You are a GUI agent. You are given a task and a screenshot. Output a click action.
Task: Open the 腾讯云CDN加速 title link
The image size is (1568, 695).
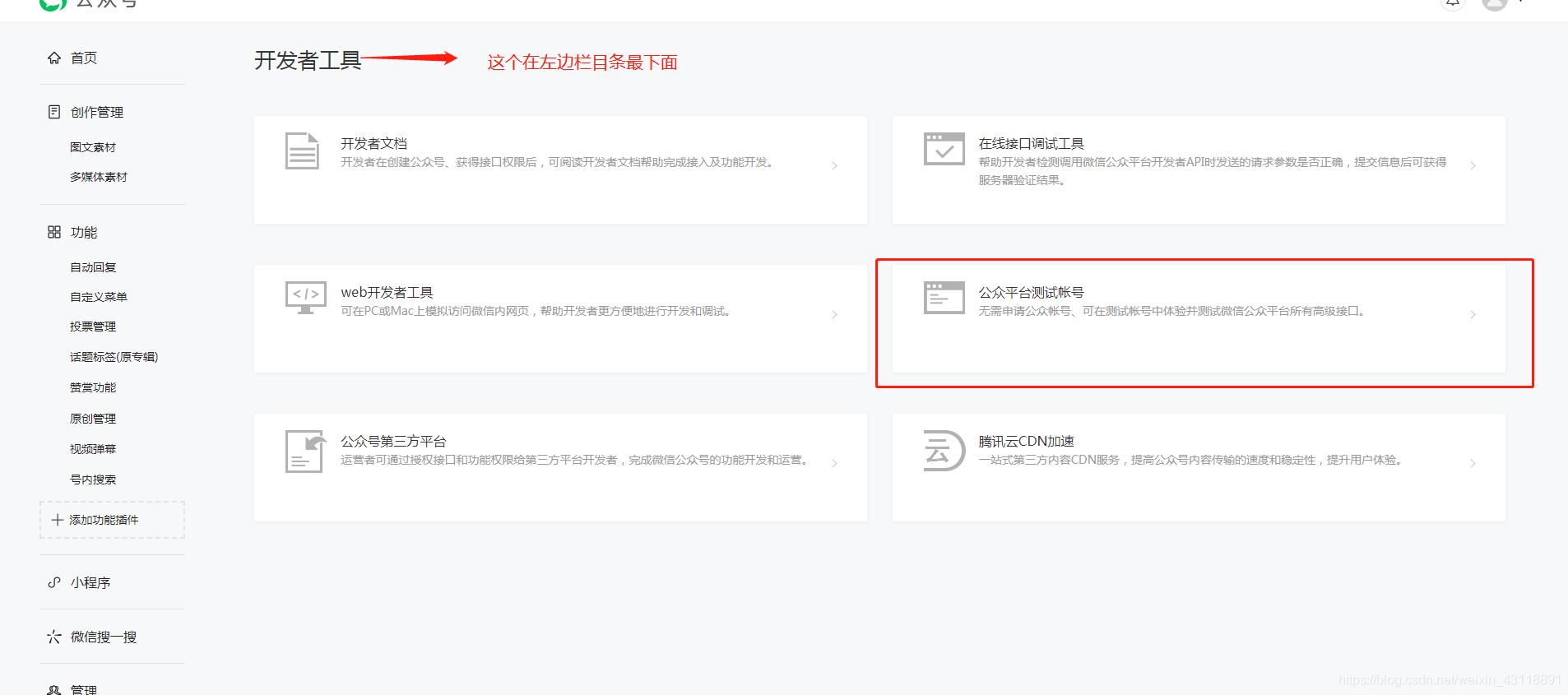point(1026,441)
